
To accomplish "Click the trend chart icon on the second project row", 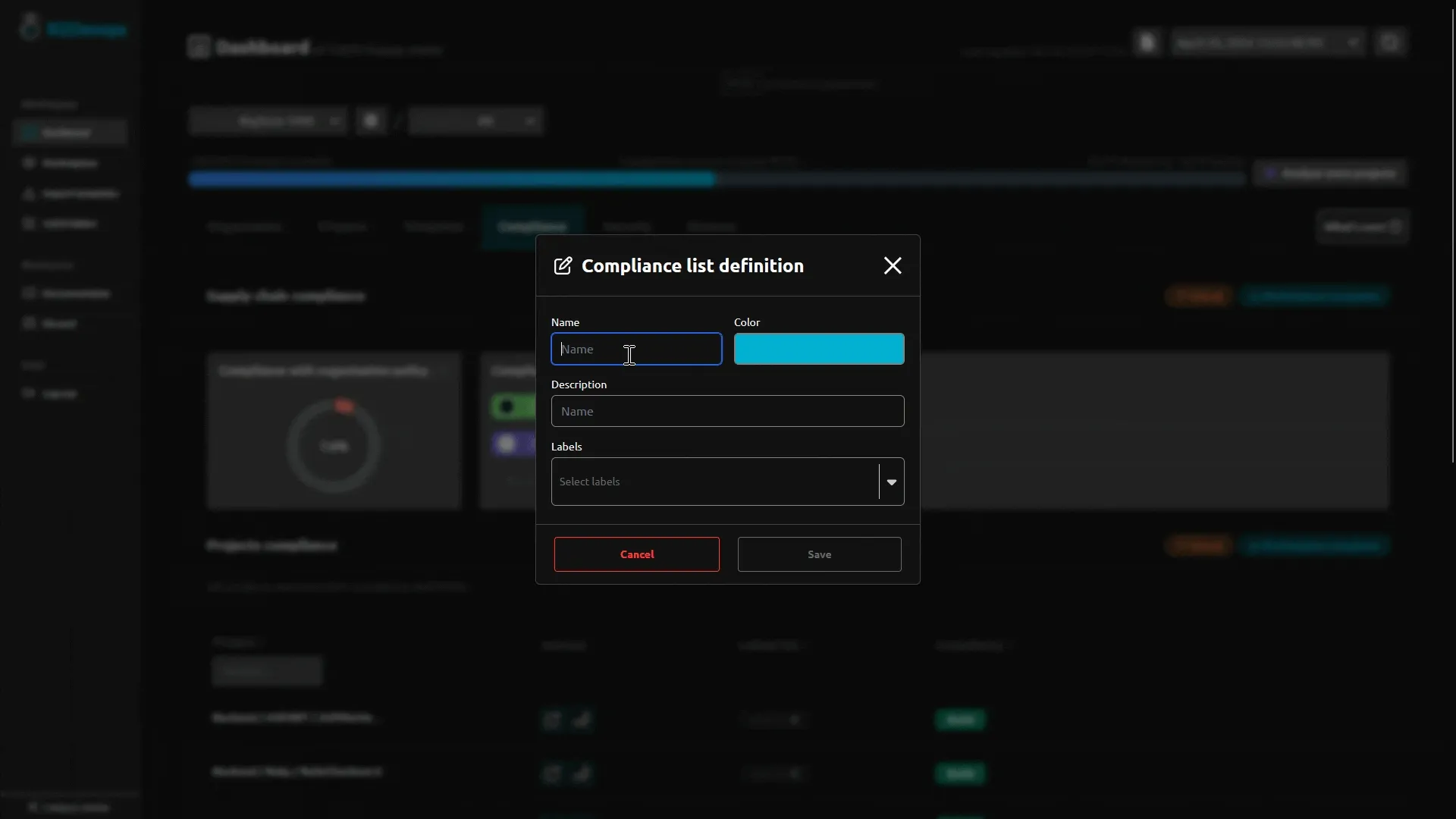I will pyautogui.click(x=582, y=773).
